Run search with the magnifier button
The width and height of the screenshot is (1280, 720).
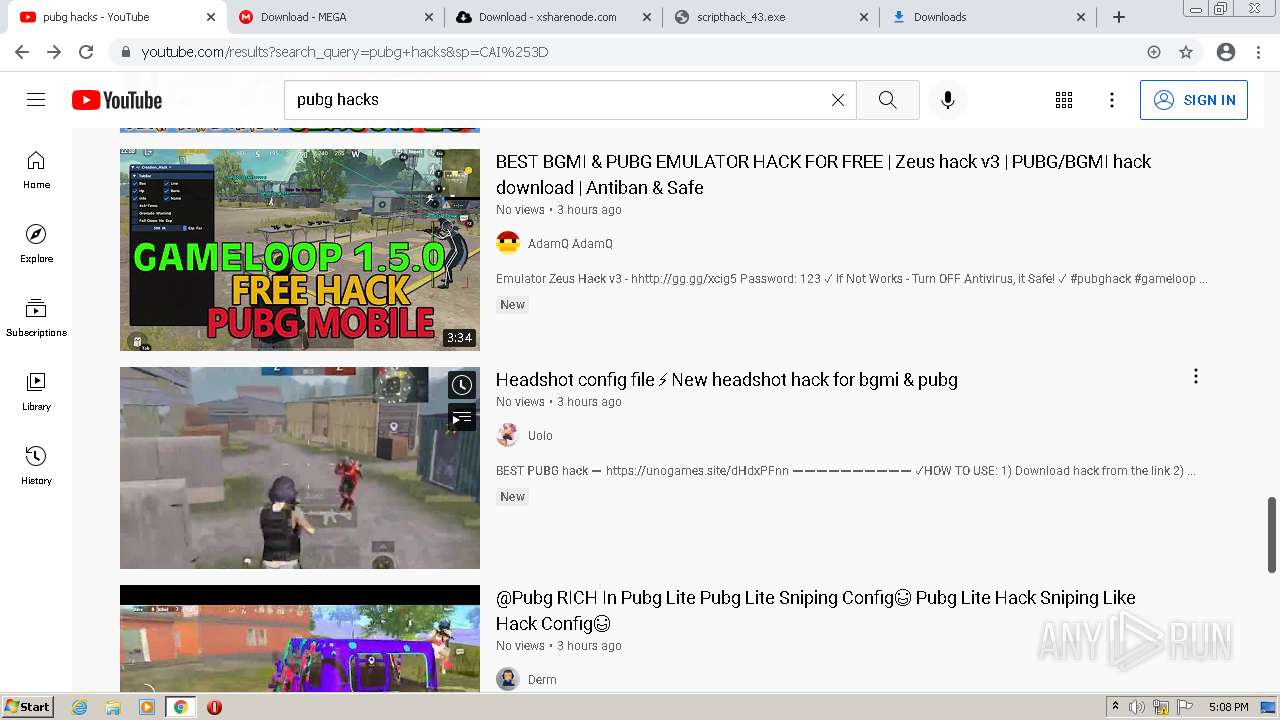point(888,100)
